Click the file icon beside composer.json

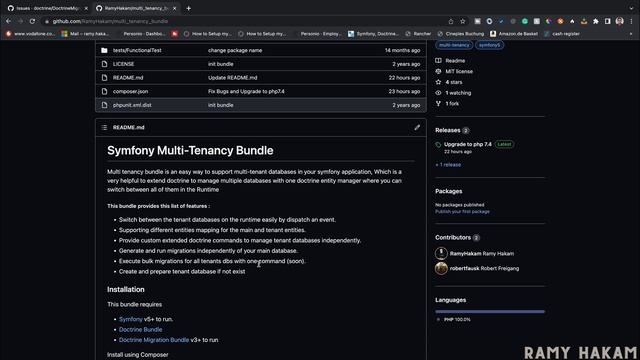point(104,91)
